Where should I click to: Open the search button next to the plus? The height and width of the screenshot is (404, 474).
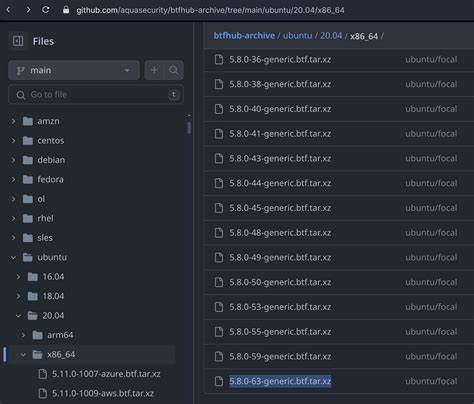pyautogui.click(x=174, y=70)
